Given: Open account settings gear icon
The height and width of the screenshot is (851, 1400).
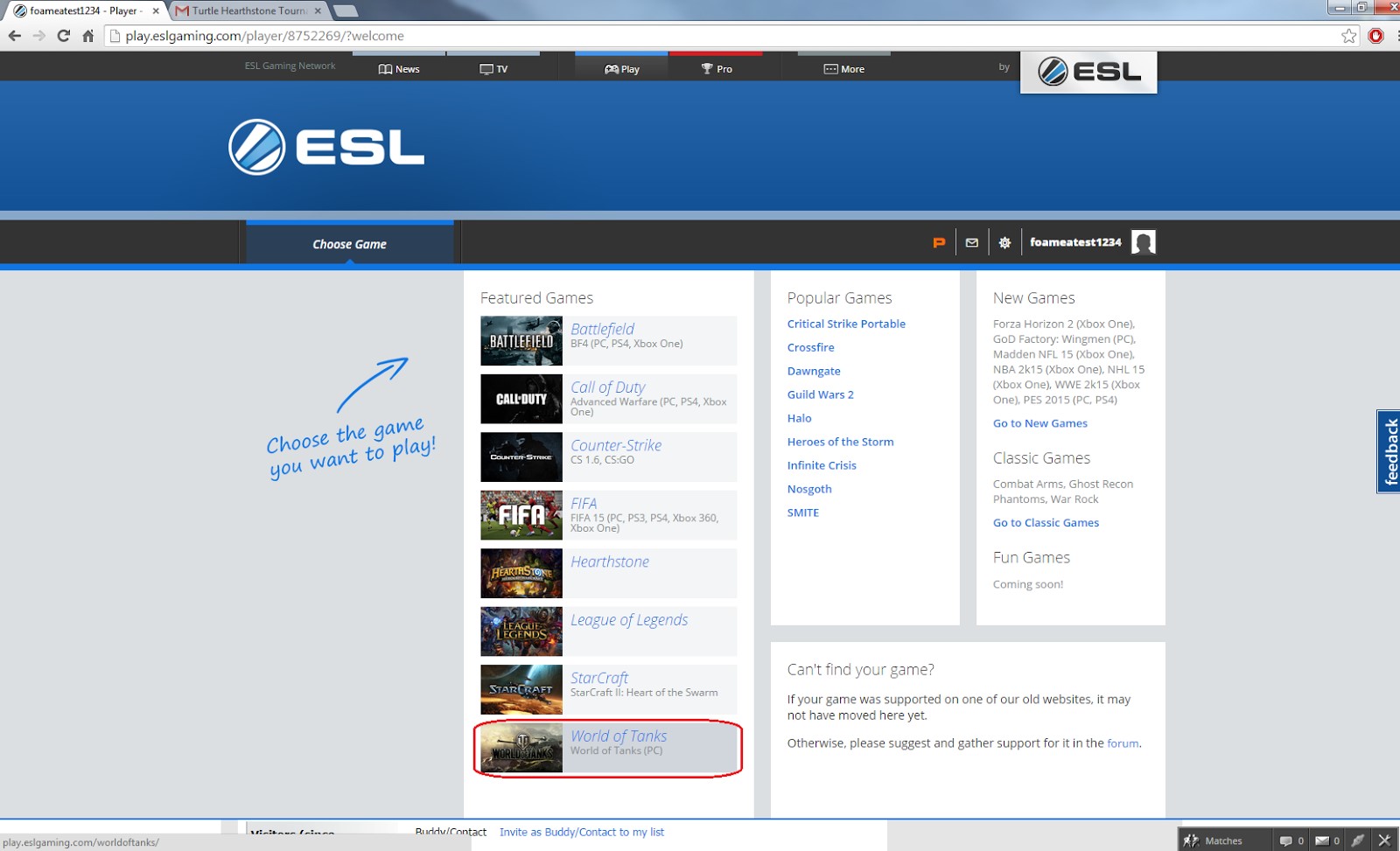Looking at the screenshot, I should (x=1004, y=242).
